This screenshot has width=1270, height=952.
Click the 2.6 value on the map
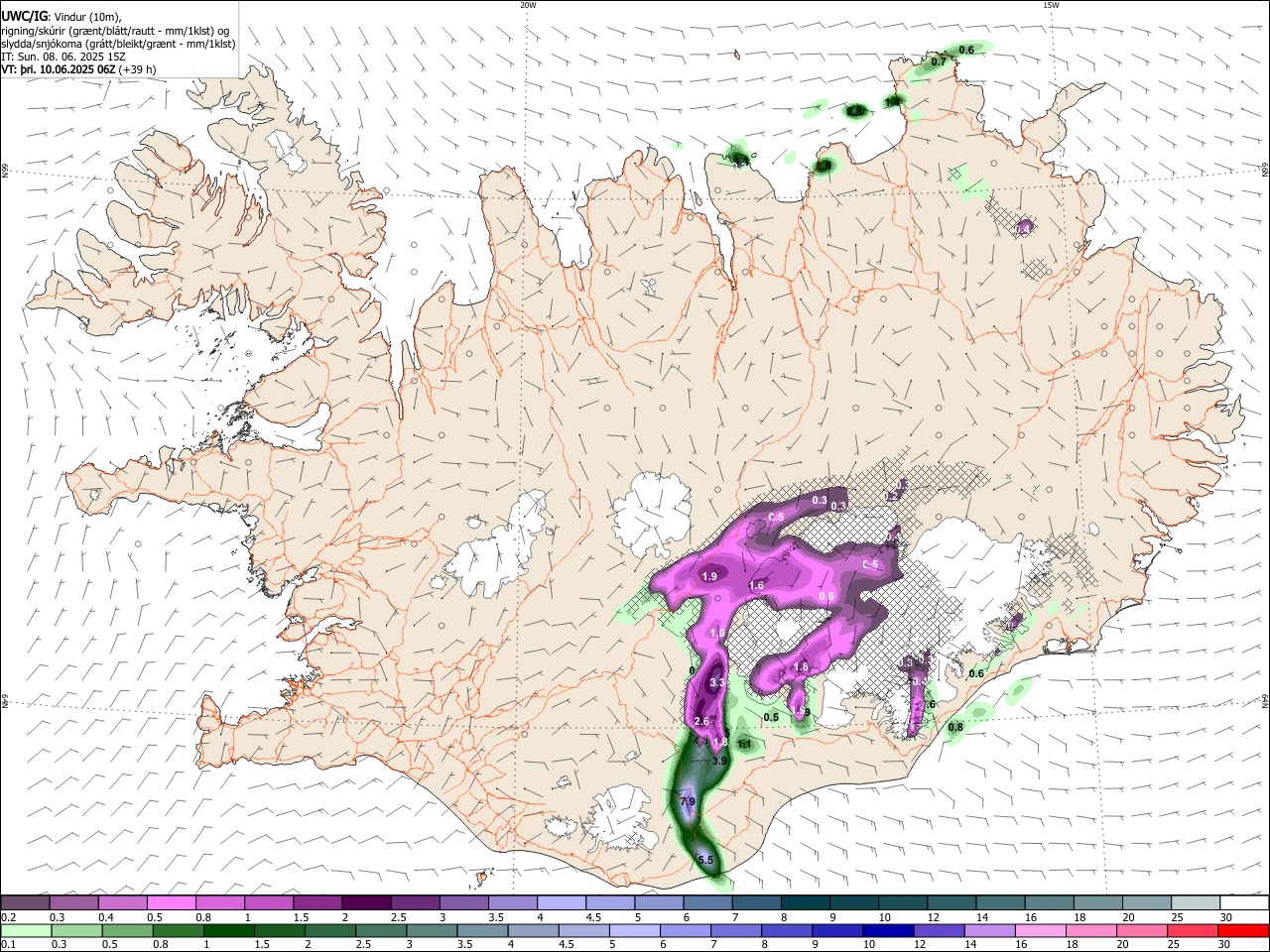[x=701, y=721]
